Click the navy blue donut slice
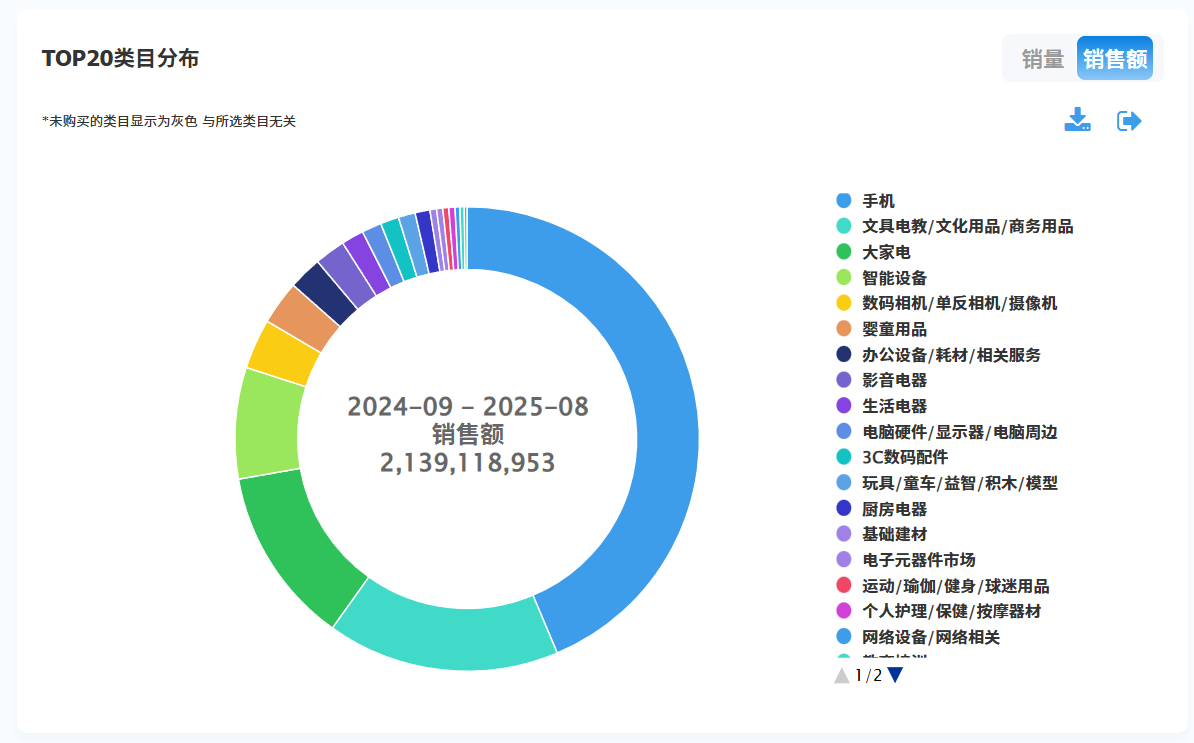 click(x=326, y=293)
